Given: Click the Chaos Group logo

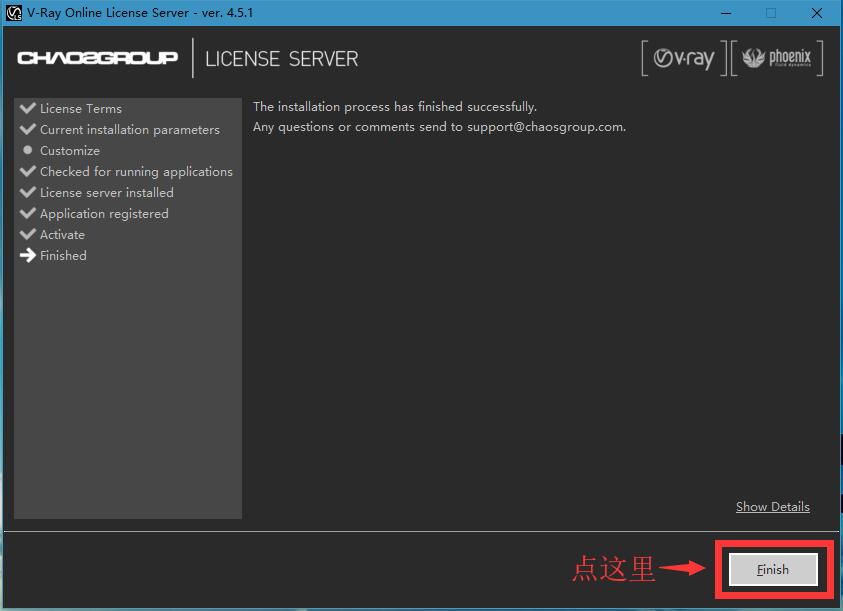Looking at the screenshot, I should (97, 58).
